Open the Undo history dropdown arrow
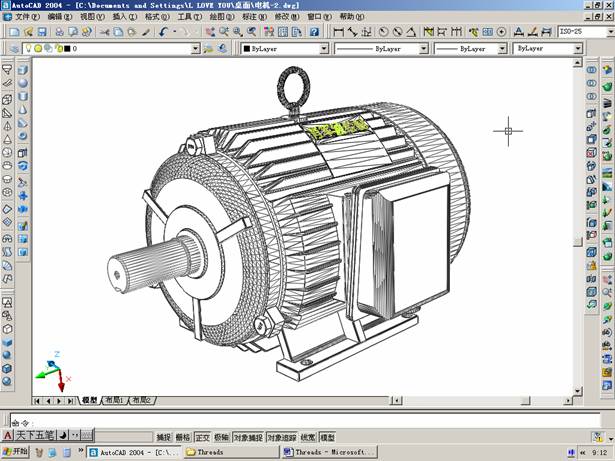Viewport: 615px width, 461px height. [174, 32]
